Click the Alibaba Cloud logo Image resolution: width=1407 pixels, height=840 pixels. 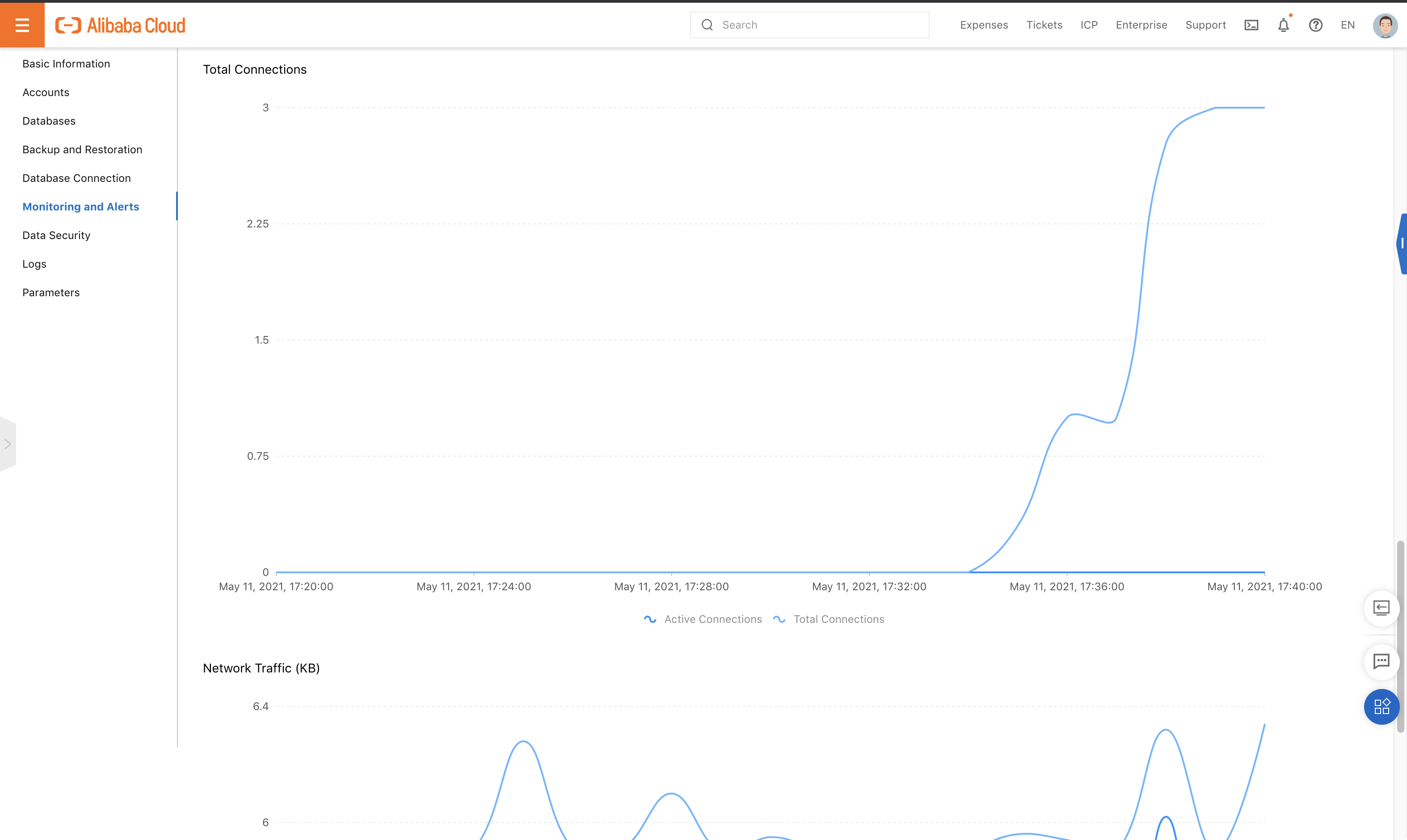(120, 25)
